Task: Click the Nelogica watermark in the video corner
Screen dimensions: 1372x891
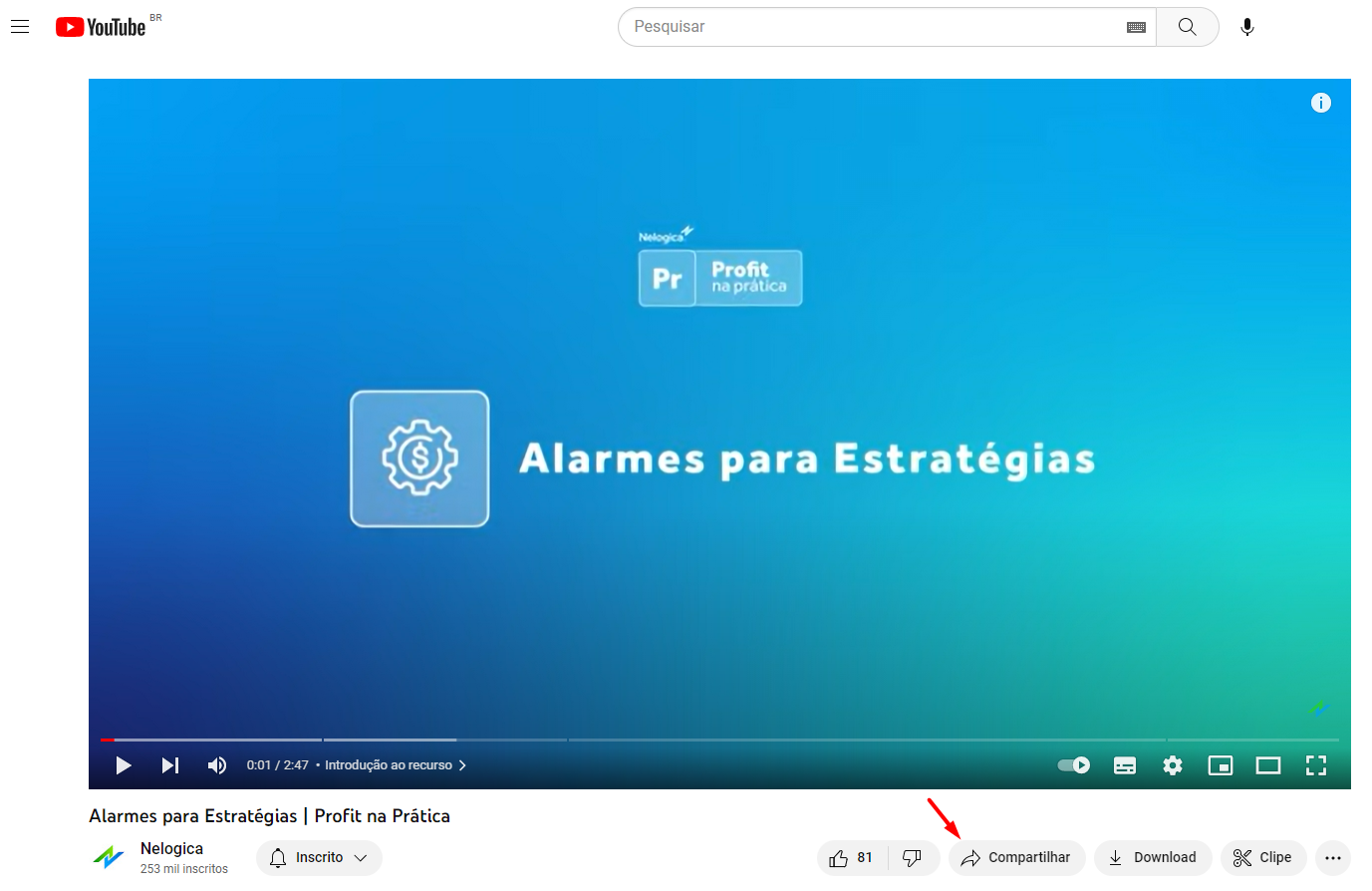Action: tap(1319, 709)
